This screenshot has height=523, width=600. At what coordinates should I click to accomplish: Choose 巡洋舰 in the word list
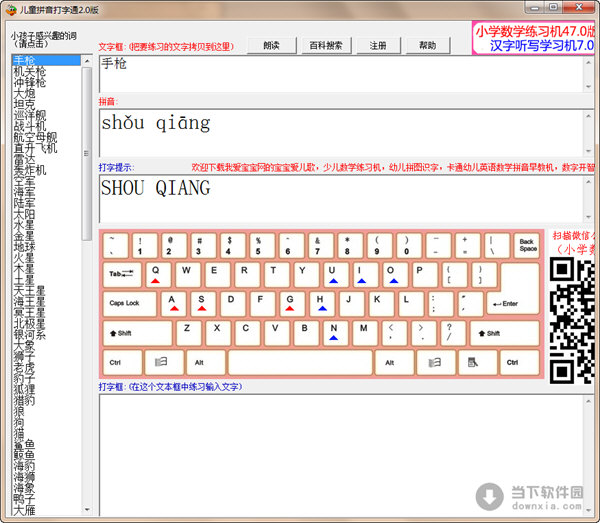(46, 115)
